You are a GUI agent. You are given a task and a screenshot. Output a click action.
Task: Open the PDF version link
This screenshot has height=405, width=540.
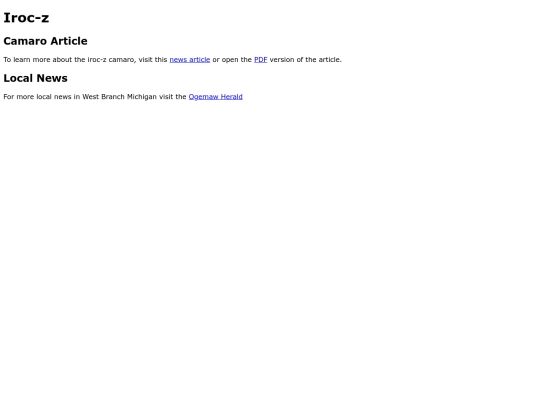click(261, 60)
